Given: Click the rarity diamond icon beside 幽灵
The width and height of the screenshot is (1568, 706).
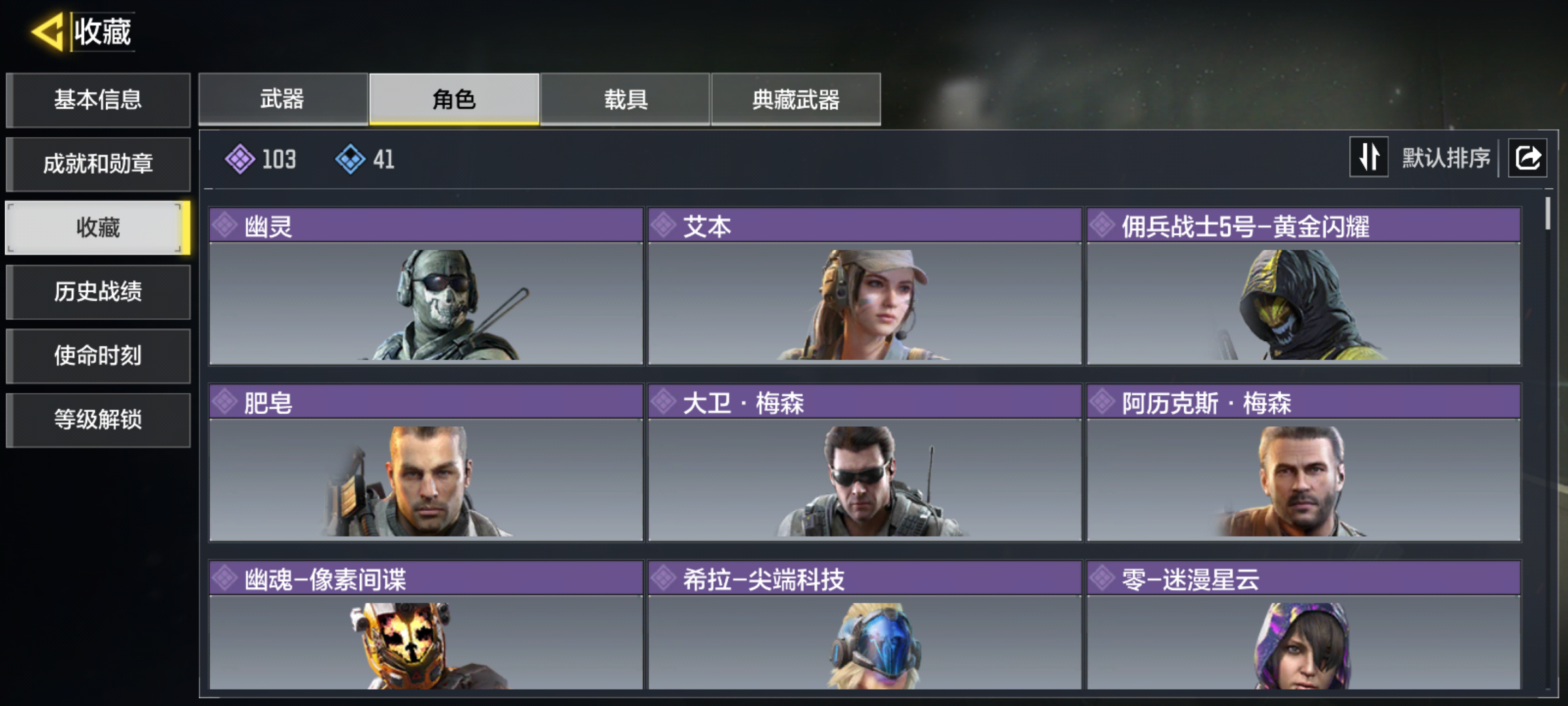Looking at the screenshot, I should point(225,226).
